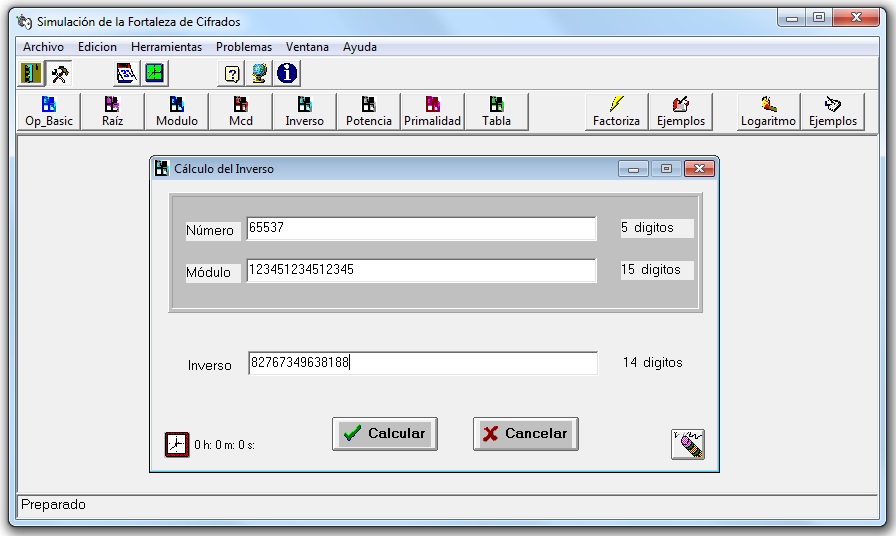Open the question mark help icon
Viewport: 896px width, 536px height.
tap(232, 73)
